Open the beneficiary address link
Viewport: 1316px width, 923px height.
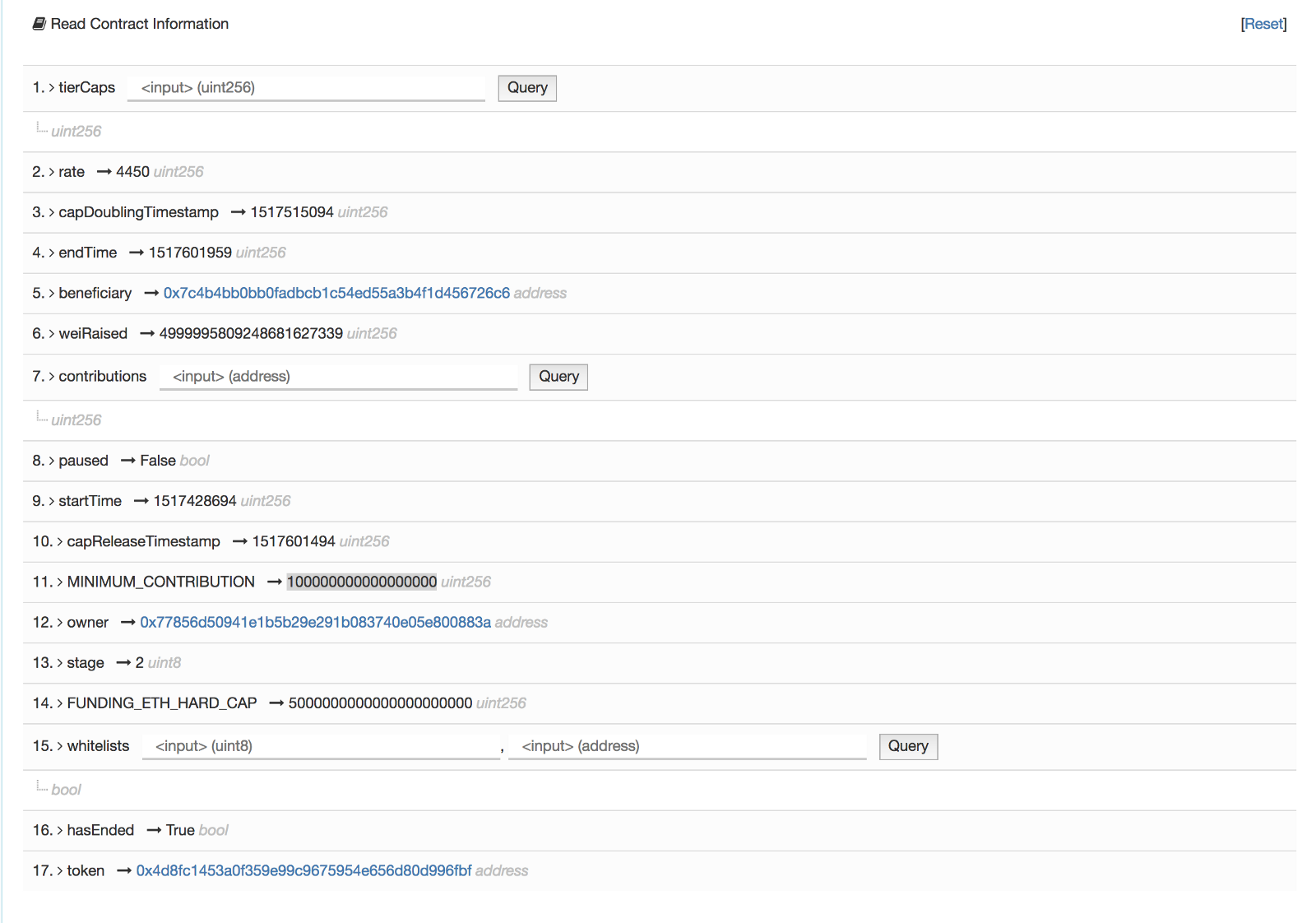coord(336,293)
